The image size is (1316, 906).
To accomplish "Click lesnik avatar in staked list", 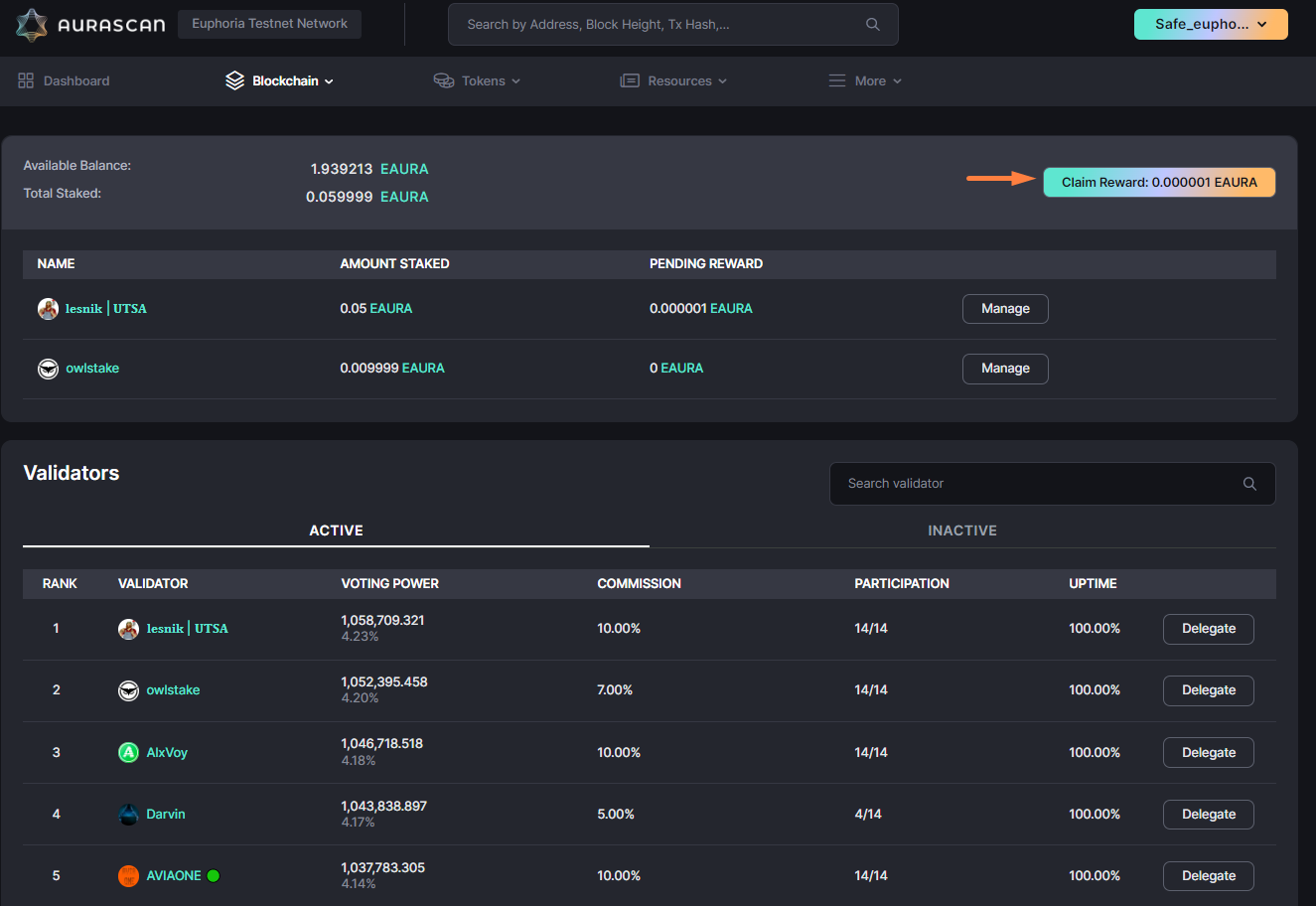I will click(x=48, y=309).
